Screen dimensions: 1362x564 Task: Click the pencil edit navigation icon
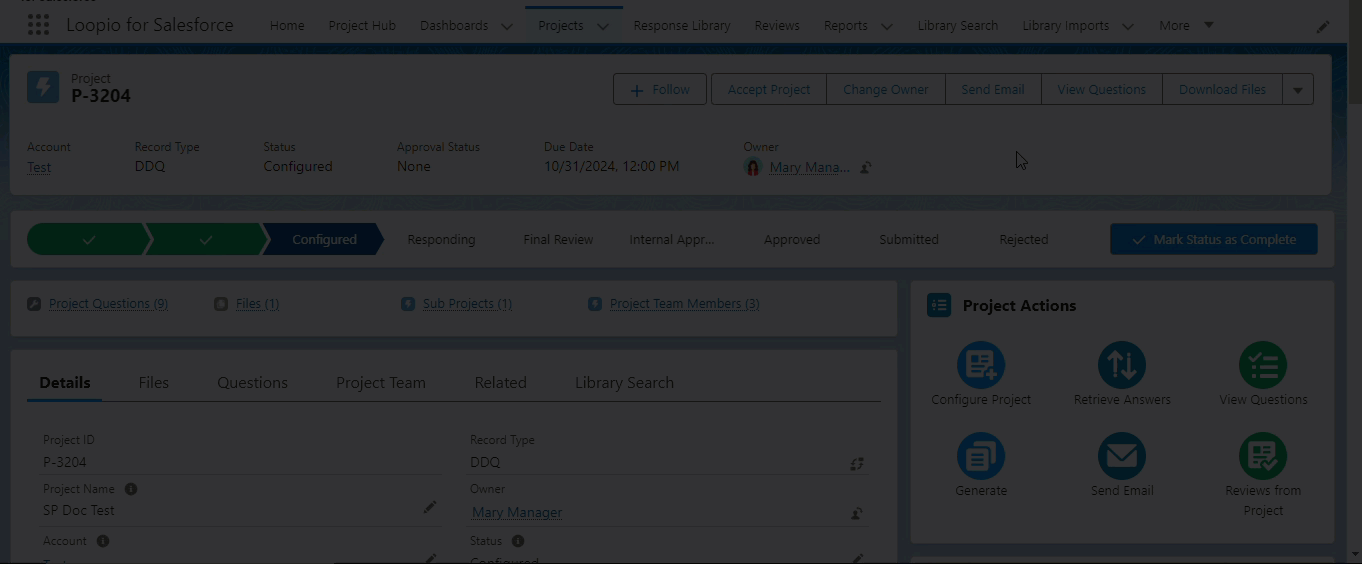click(x=1323, y=27)
